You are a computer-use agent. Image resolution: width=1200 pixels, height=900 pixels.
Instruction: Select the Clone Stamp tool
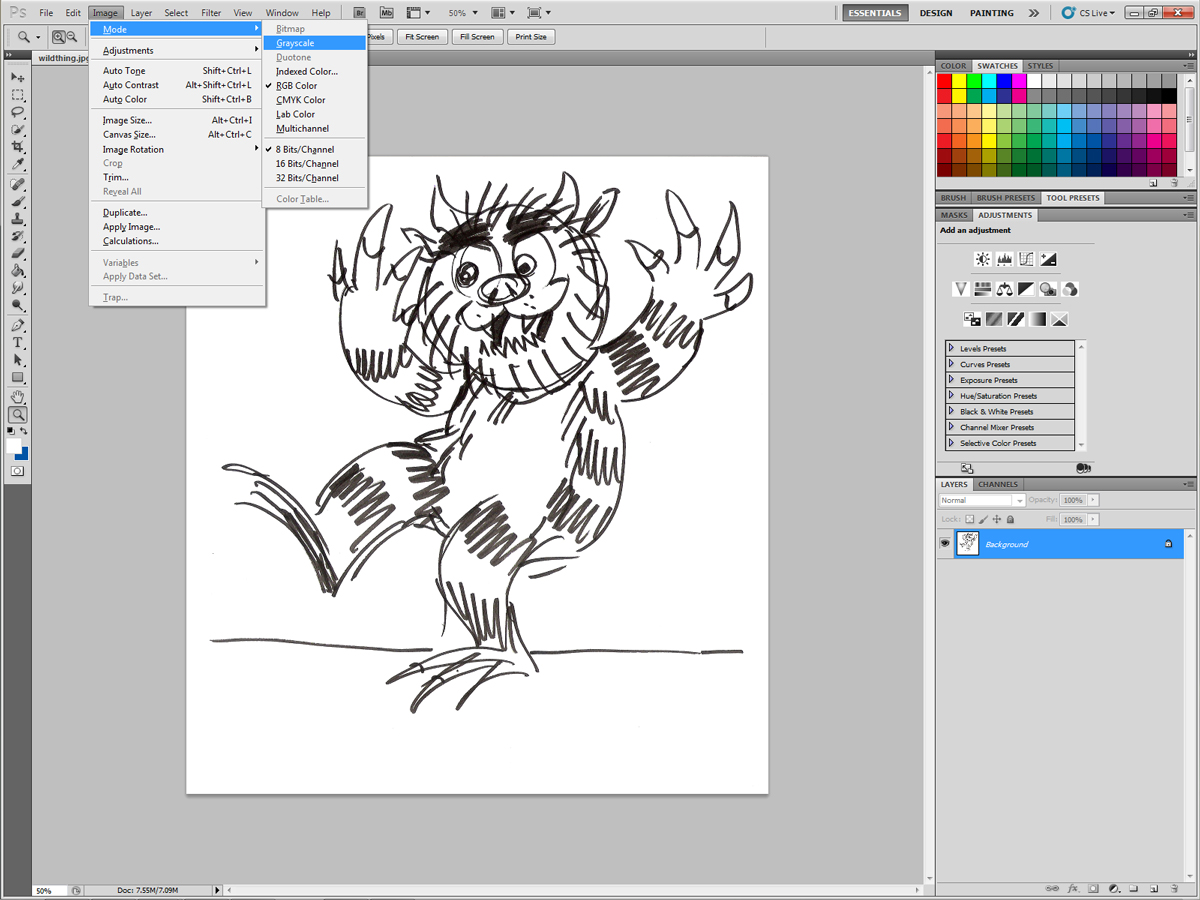coord(18,219)
